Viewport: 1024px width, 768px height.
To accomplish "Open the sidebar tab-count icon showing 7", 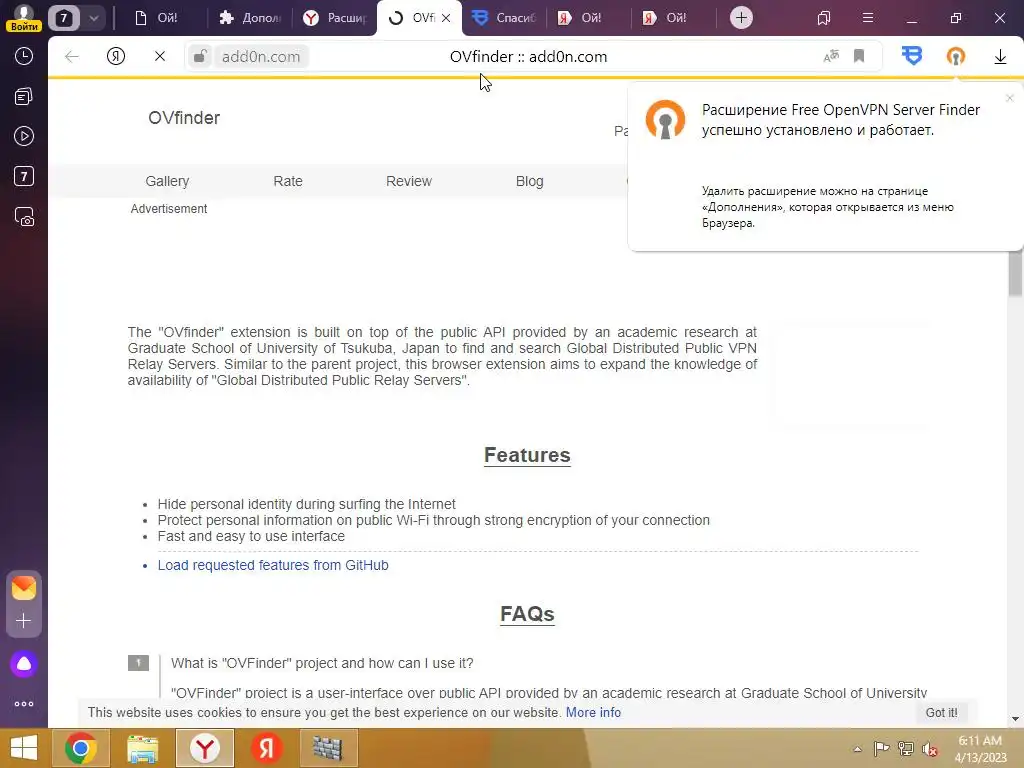I will click(x=24, y=176).
